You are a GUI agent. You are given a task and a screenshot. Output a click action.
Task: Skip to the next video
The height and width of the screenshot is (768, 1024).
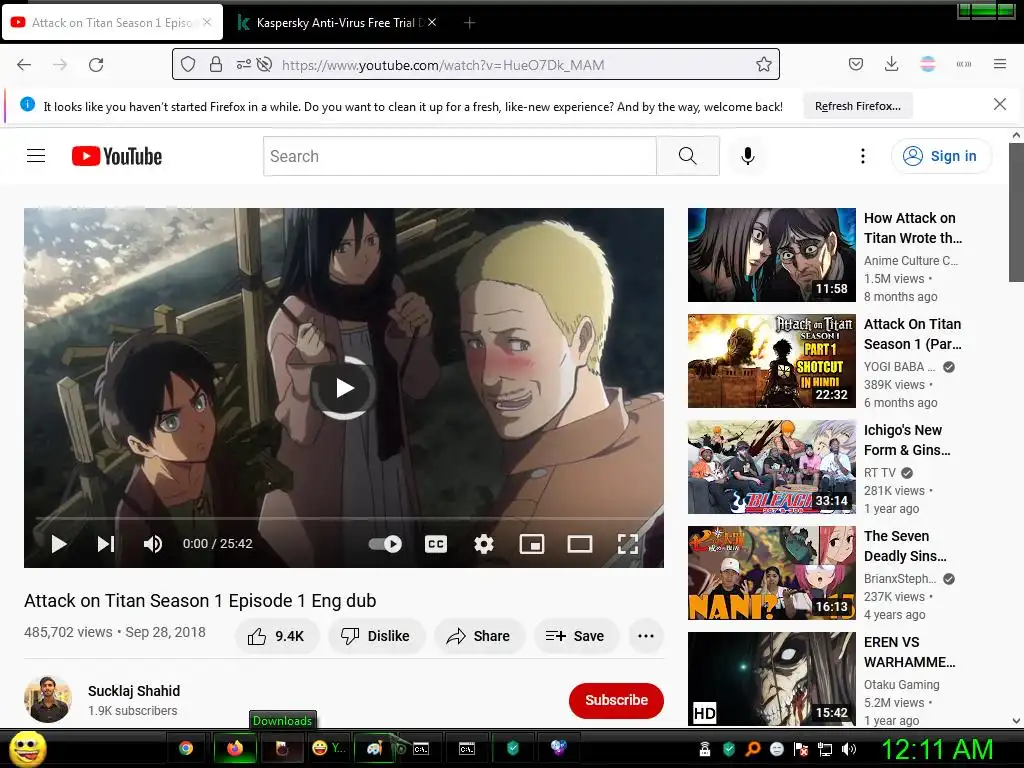coord(106,544)
